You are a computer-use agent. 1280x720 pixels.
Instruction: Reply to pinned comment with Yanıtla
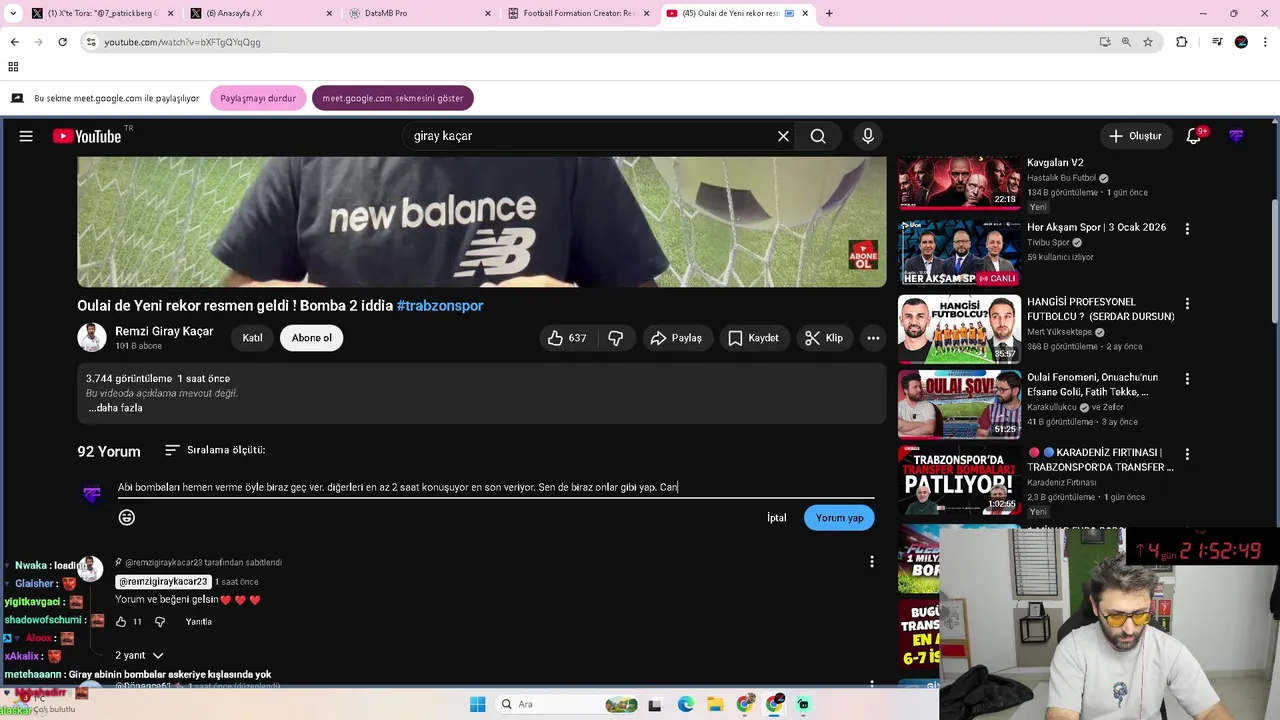(x=199, y=622)
